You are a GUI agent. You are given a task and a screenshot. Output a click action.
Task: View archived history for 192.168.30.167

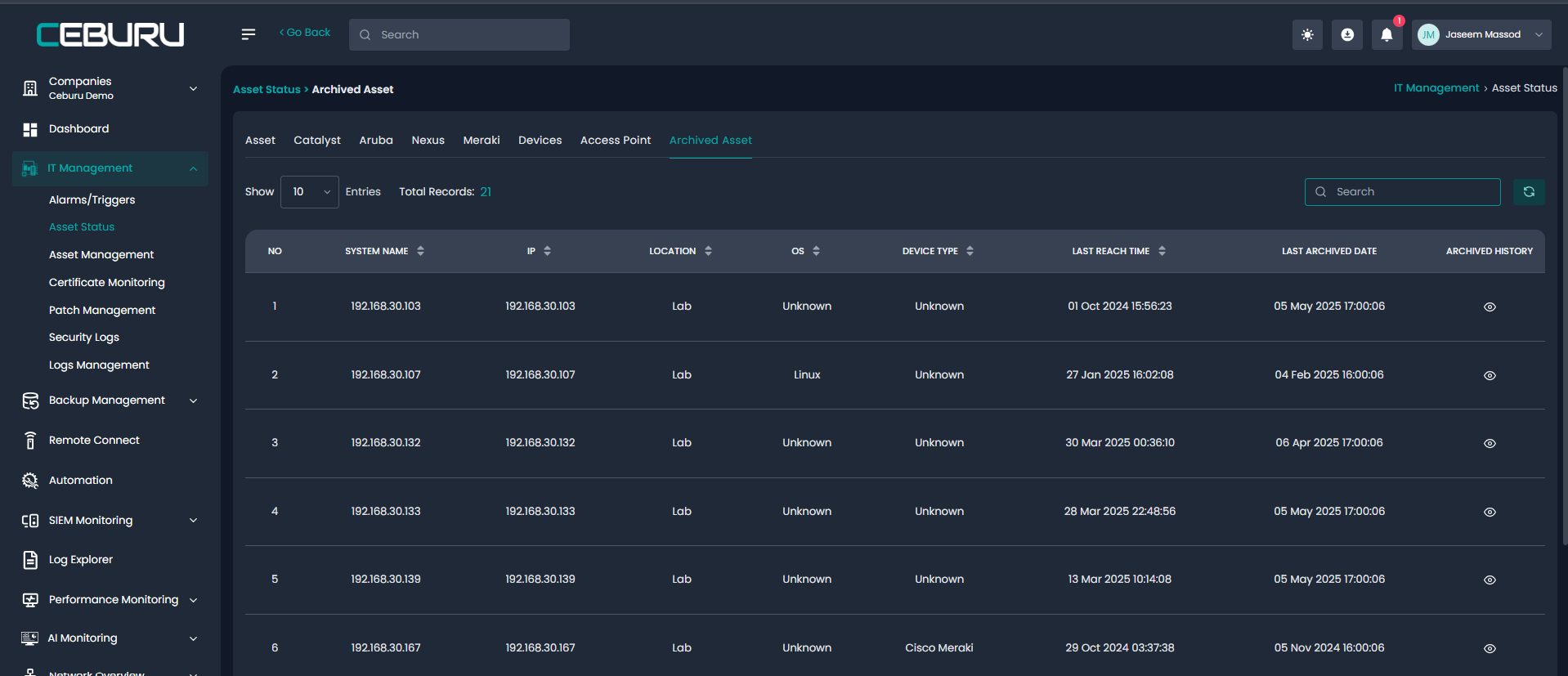point(1490,648)
